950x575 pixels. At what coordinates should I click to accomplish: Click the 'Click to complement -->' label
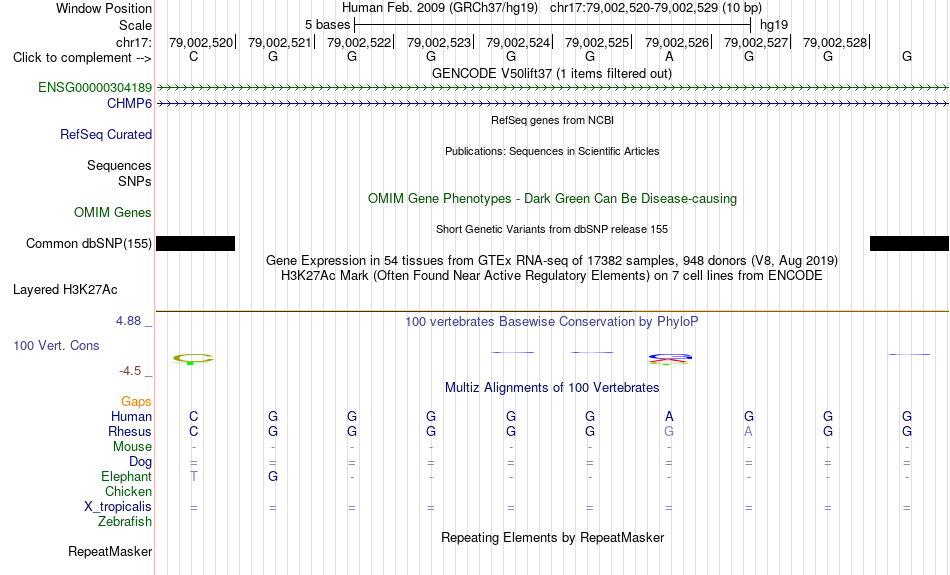pos(82,58)
